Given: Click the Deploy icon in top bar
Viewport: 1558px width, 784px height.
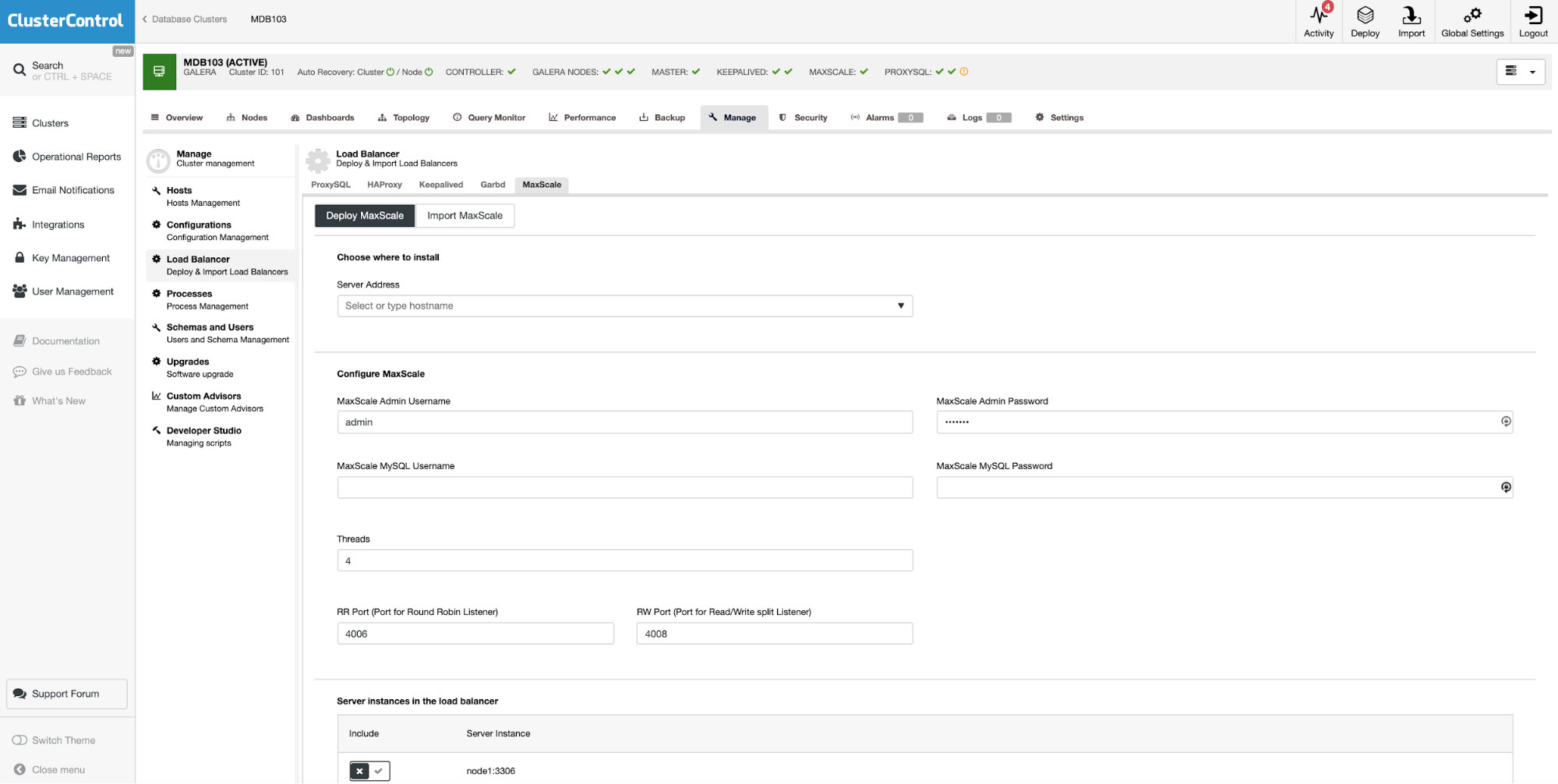Looking at the screenshot, I should pos(1365,21).
